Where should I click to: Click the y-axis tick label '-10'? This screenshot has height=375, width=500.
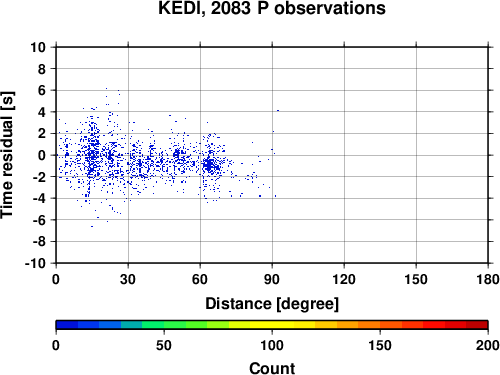click(35, 263)
